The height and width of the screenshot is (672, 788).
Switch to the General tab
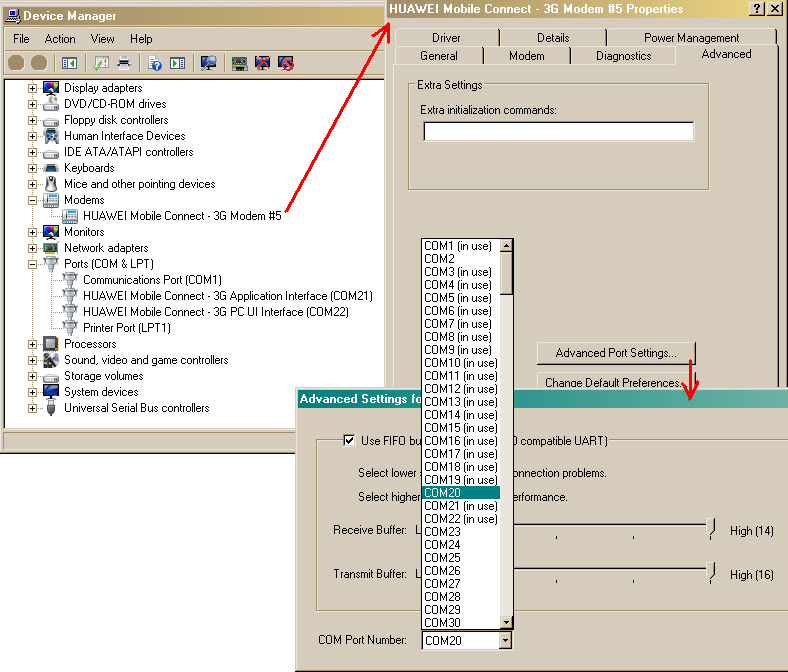(439, 56)
